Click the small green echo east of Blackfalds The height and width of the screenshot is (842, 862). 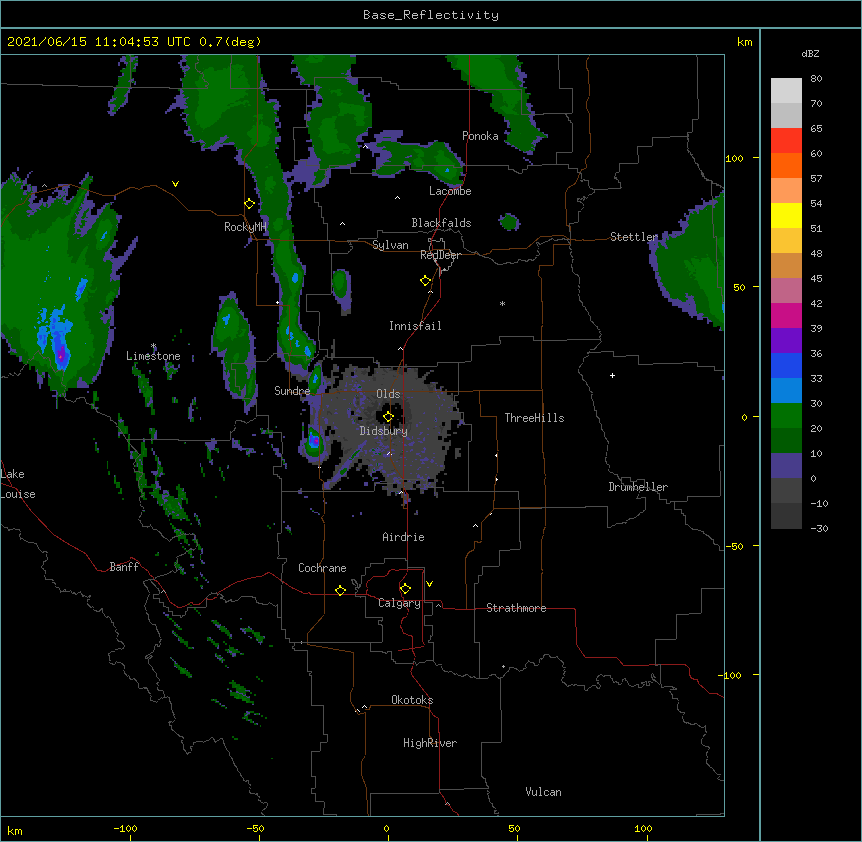click(x=509, y=222)
